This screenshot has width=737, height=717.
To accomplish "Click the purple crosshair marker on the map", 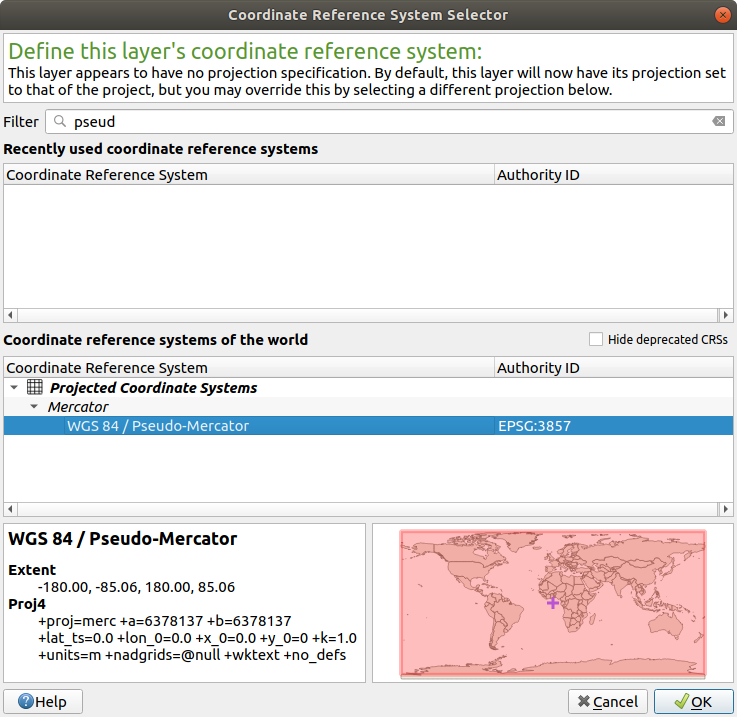I will tap(554, 602).
